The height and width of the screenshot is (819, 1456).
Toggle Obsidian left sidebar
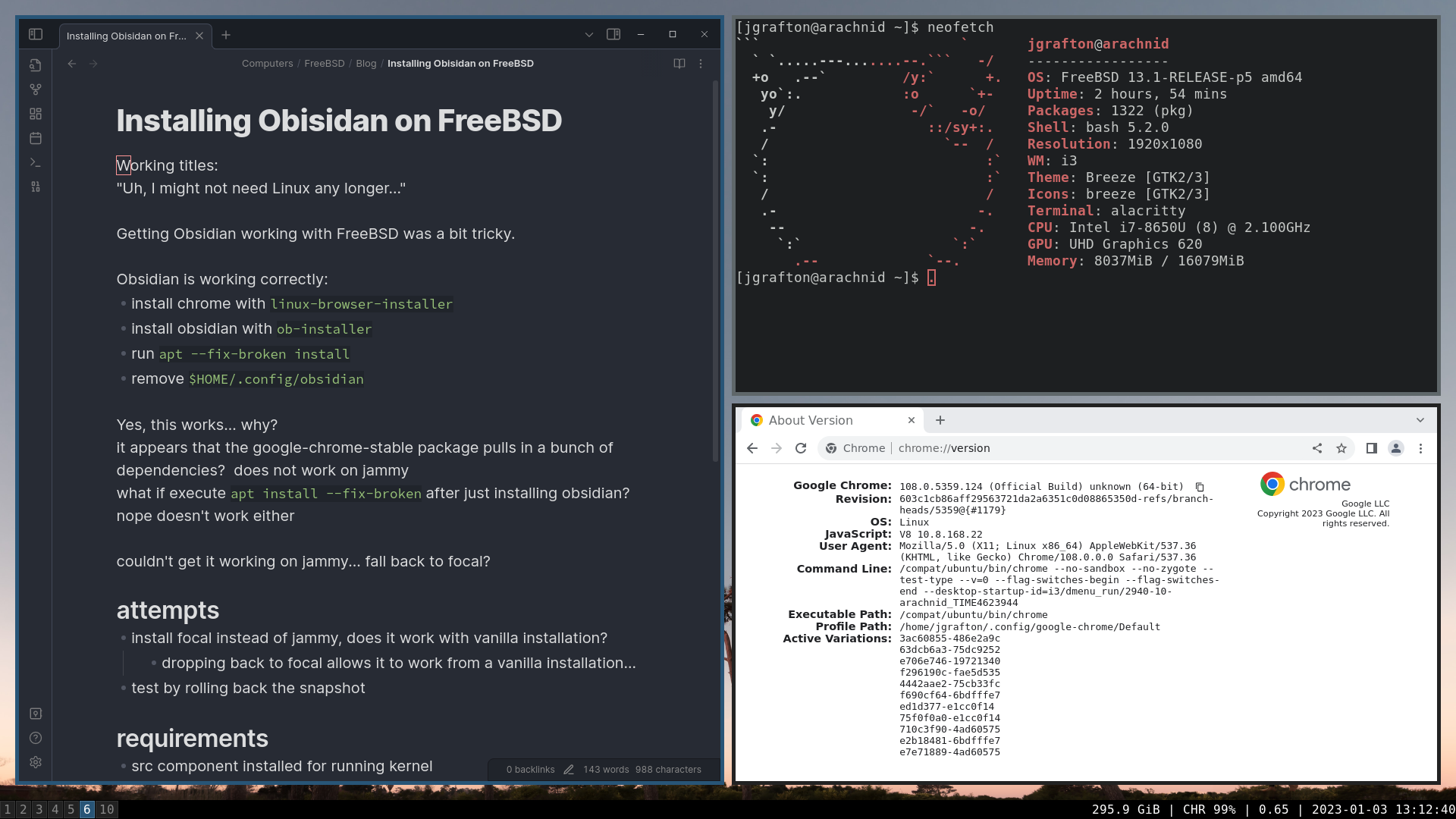[x=35, y=34]
